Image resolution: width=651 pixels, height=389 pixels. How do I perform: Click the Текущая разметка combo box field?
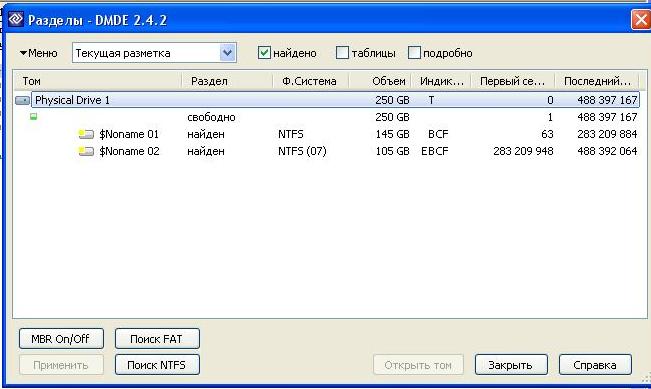pos(154,53)
